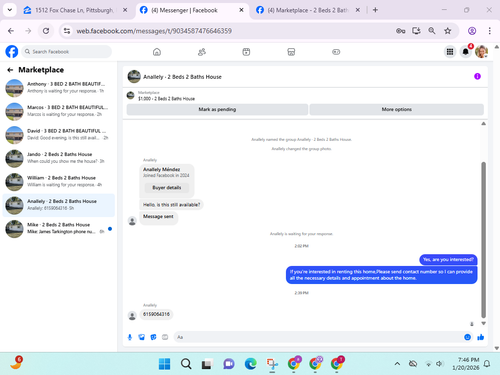Open Microsoft Edge from the taskbar

pyautogui.click(x=250, y=364)
